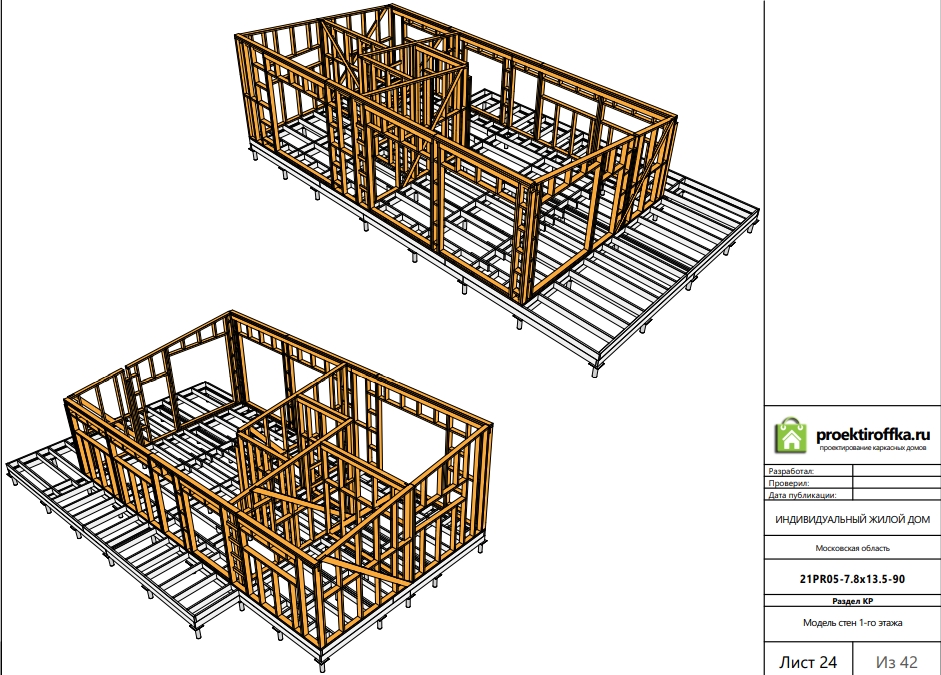Select project code 21PR05-7.8x13.5-90

(852, 579)
